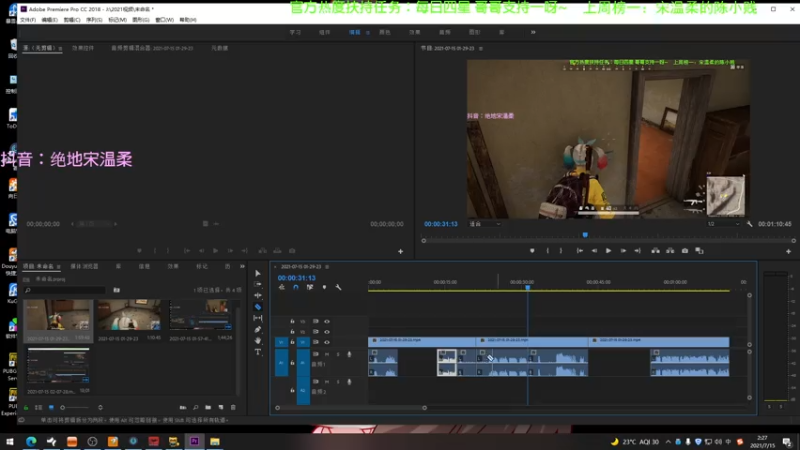The height and width of the screenshot is (450, 800).
Task: Open playback resolution 1/2 dropdown
Action: (x=723, y=224)
